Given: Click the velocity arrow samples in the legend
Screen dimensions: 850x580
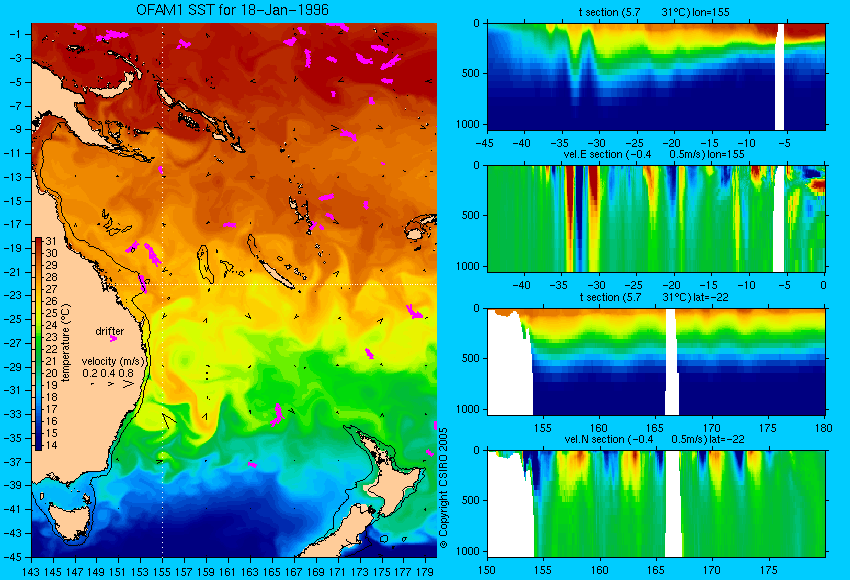Looking at the screenshot, I should [113, 384].
